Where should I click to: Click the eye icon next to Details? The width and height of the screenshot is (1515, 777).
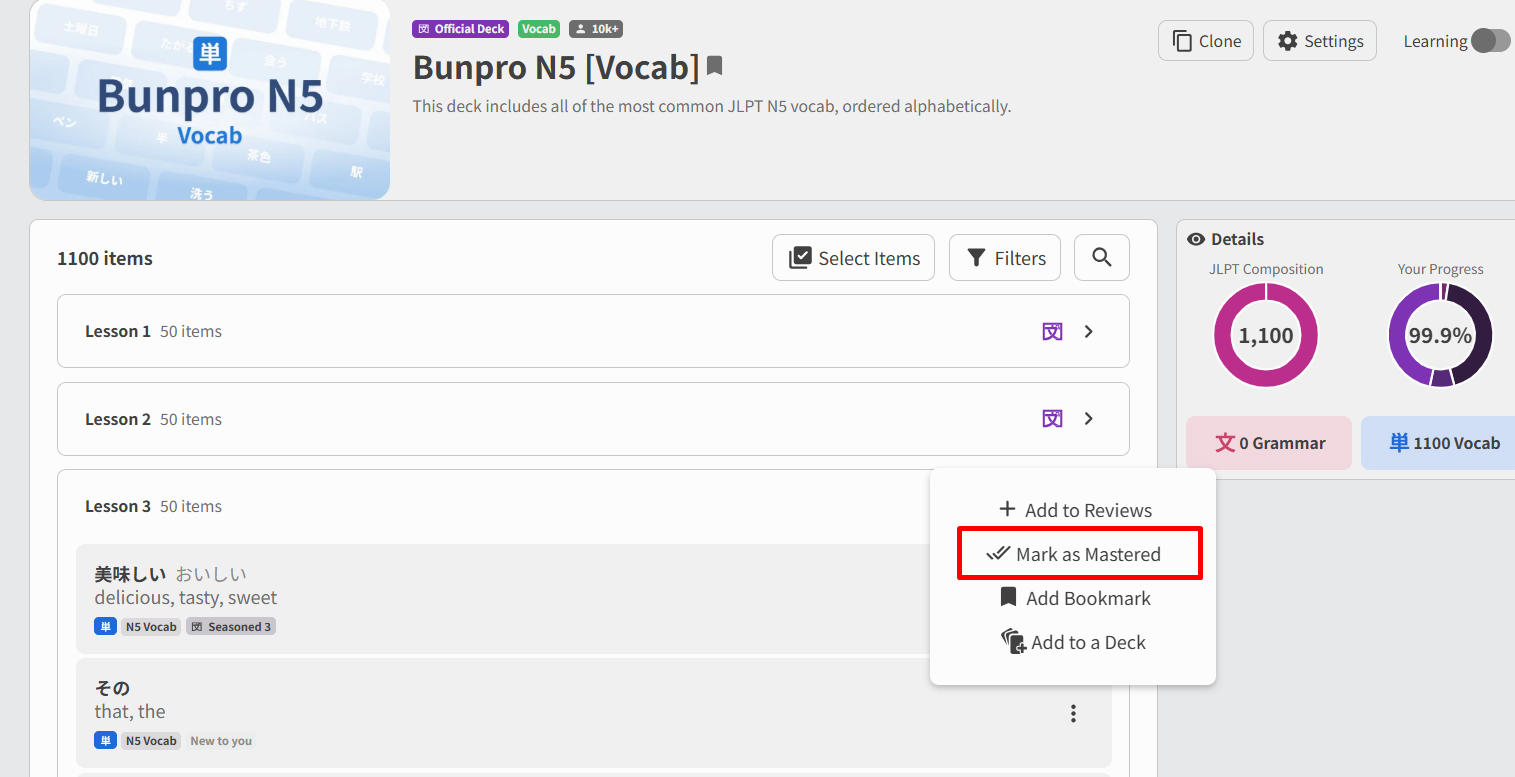coord(1195,239)
